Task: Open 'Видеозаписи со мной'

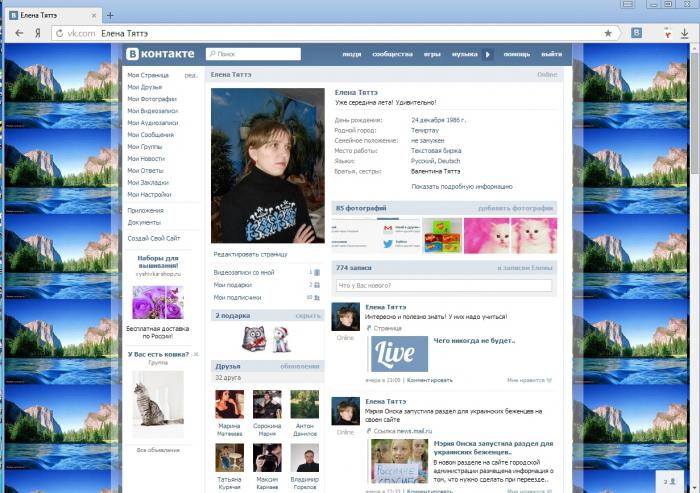Action: 244,272
